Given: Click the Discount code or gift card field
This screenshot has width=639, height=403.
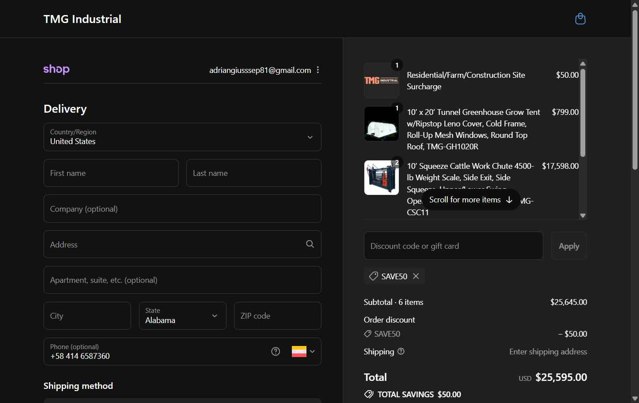Looking at the screenshot, I should [x=453, y=246].
